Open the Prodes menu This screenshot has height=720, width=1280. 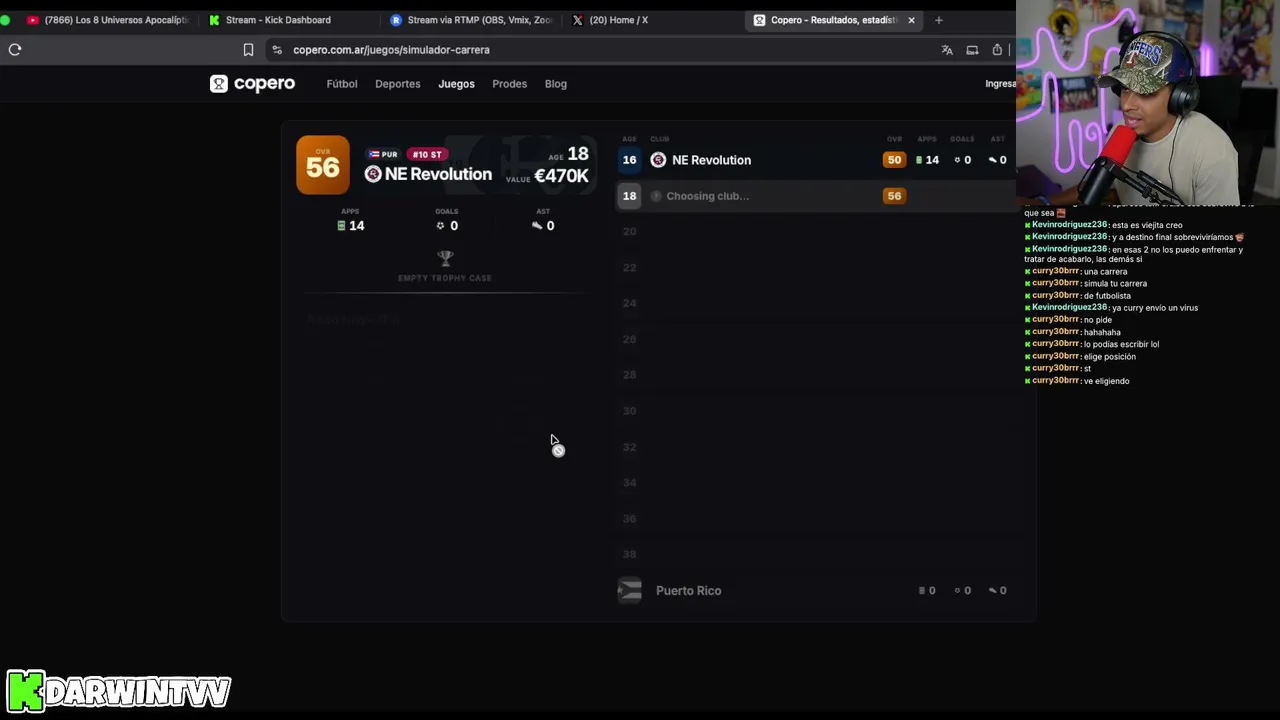coord(510,84)
